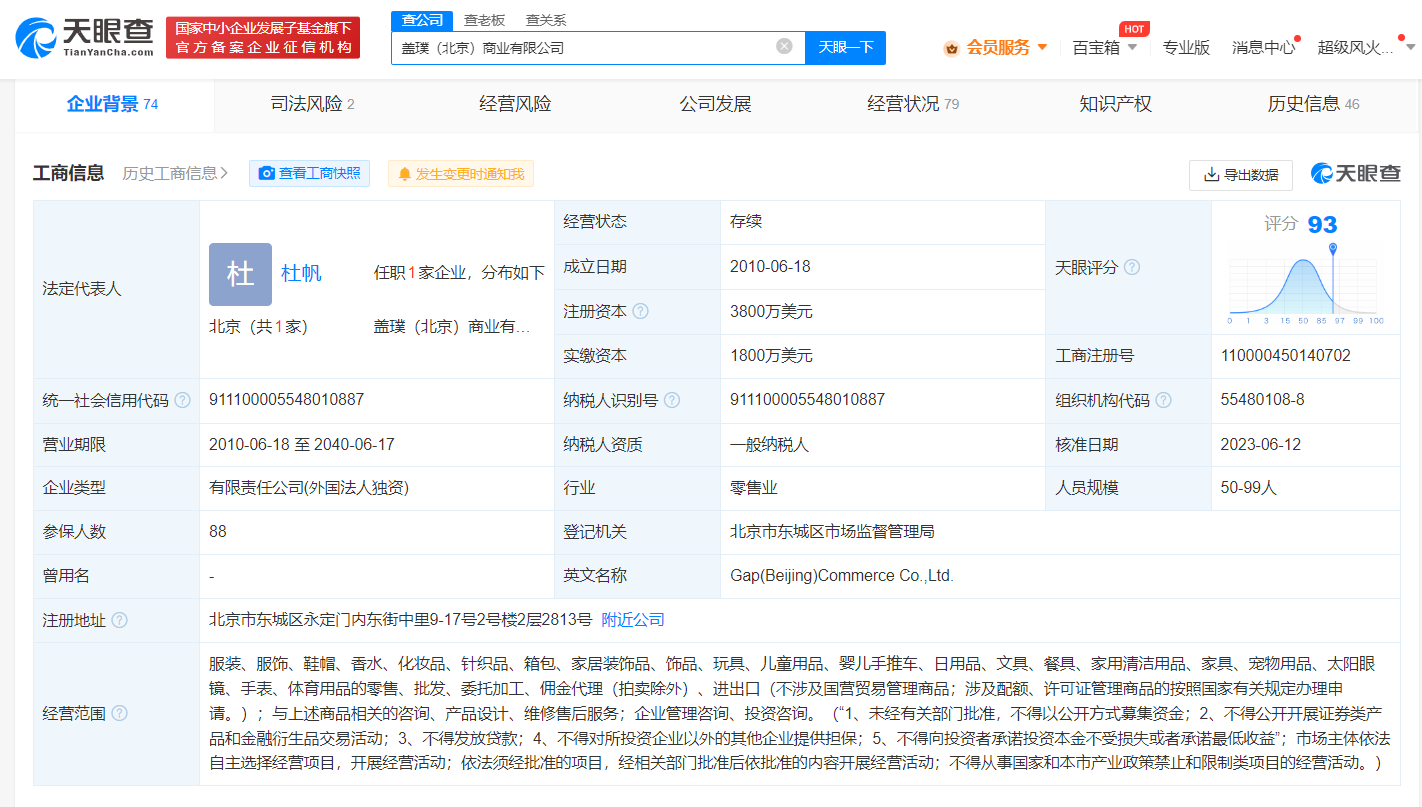The image size is (1422, 807).
Task: Click the 天眼一下 search button
Action: (845, 47)
